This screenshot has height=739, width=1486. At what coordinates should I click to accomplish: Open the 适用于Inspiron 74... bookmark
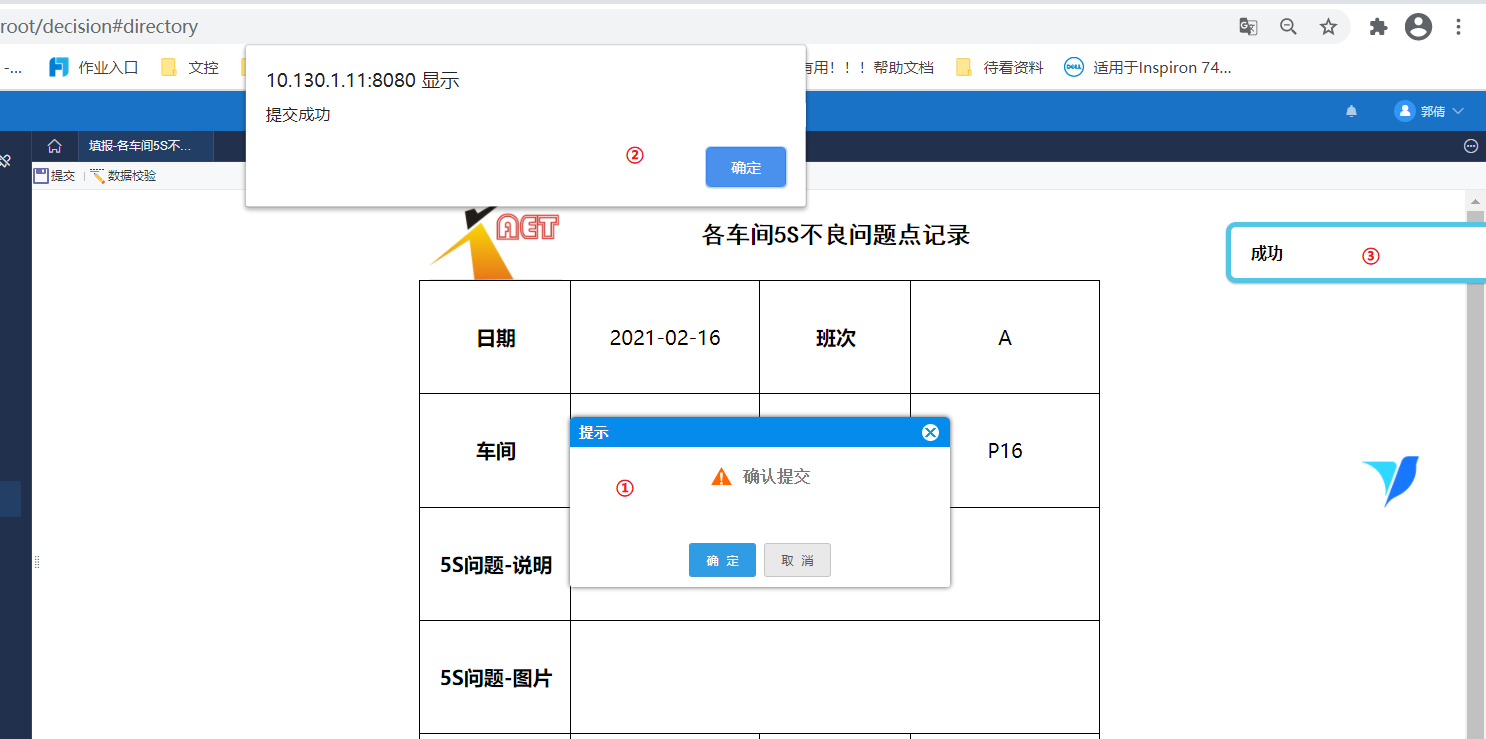tap(1148, 67)
